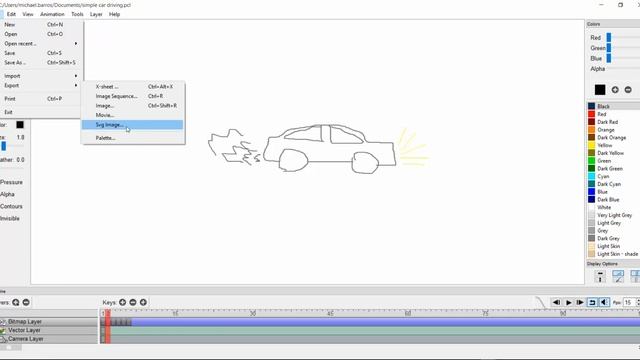Toggle the sound speaker button

pos(604,302)
